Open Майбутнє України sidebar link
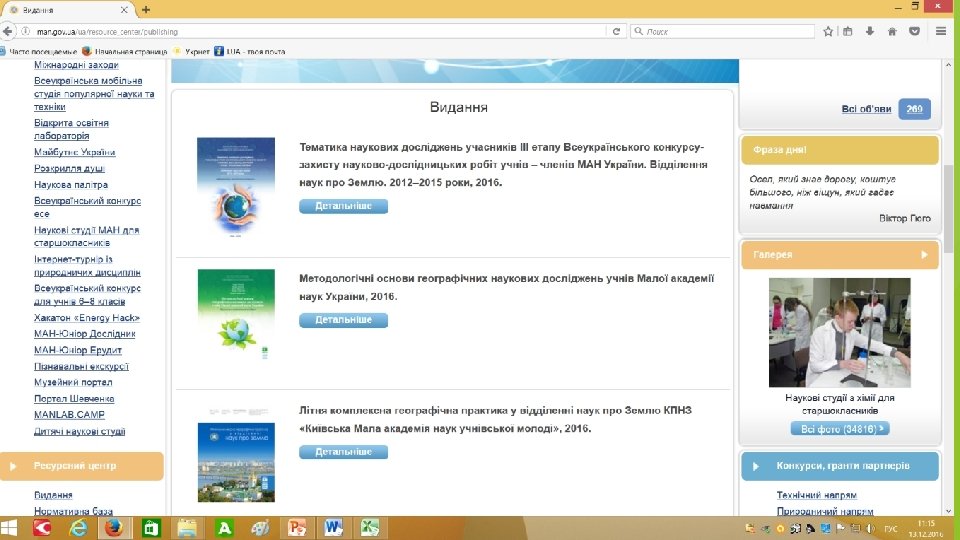The height and width of the screenshot is (540, 960). [x=74, y=152]
